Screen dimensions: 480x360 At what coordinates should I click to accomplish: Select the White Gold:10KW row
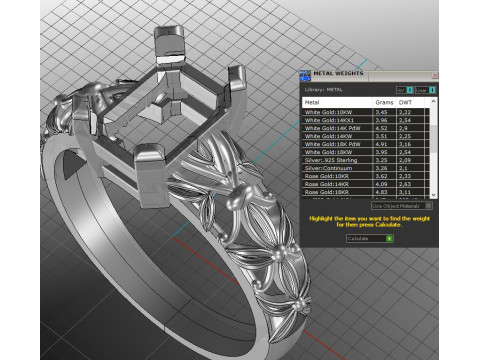[x=366, y=112]
